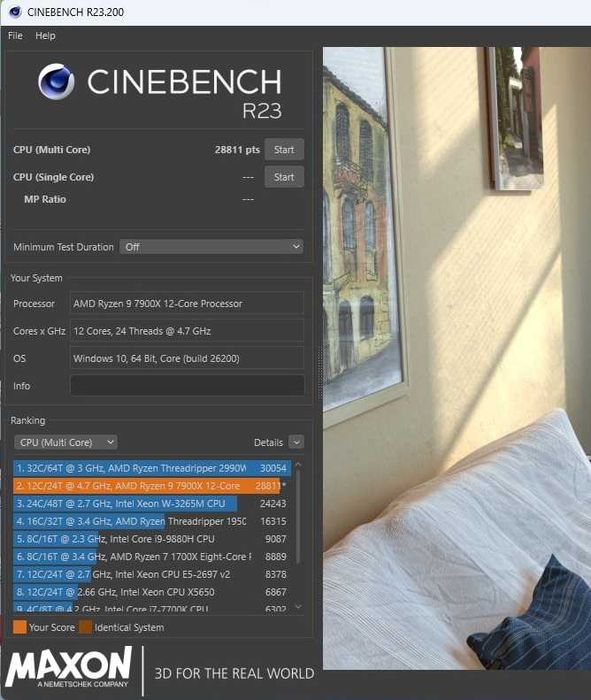The image size is (591, 700).
Task: Click the Cores x GHz field
Action: click(x=187, y=331)
